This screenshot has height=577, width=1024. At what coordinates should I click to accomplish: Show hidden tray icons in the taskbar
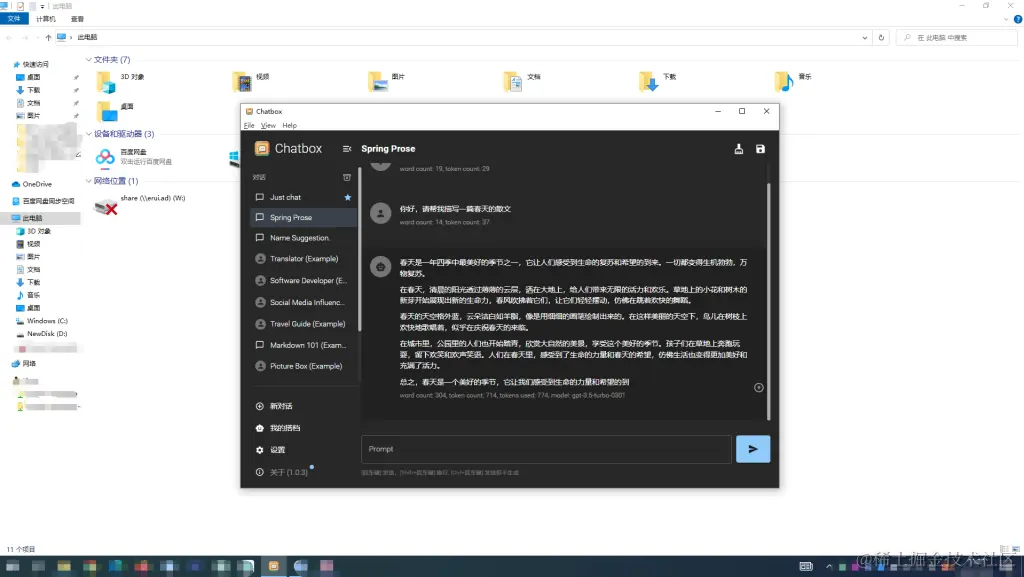click(x=829, y=567)
